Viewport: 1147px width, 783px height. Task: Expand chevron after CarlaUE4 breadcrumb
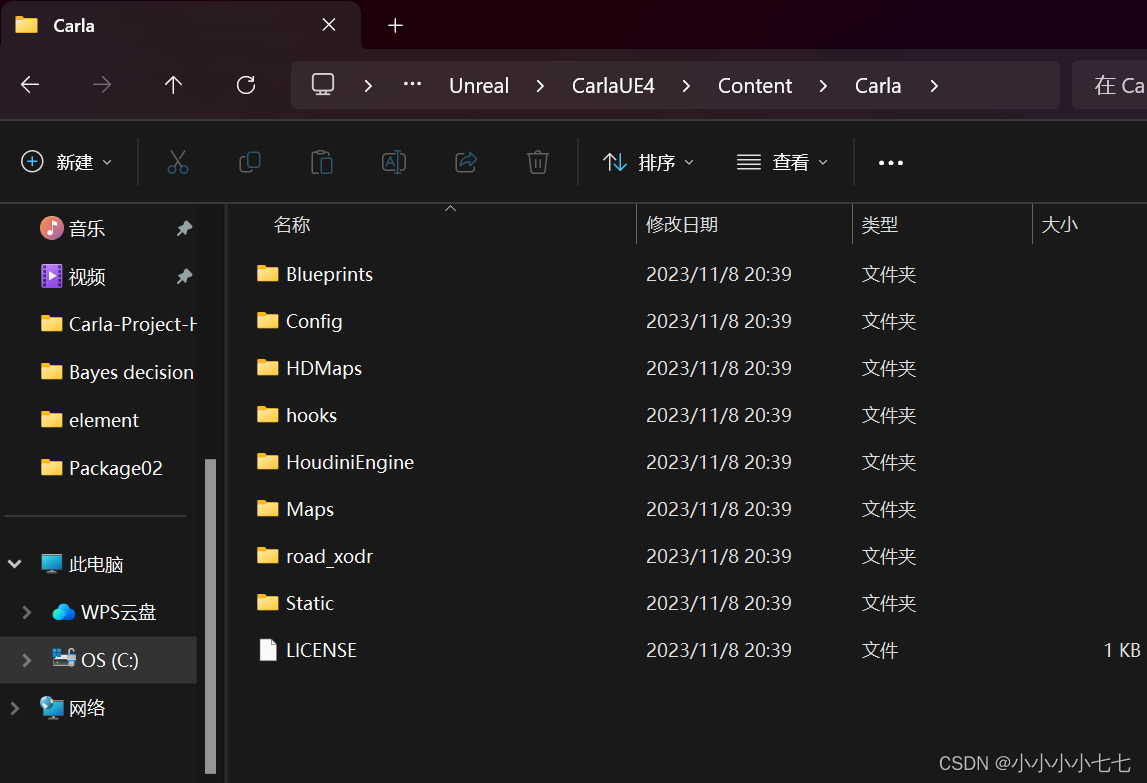click(686, 86)
